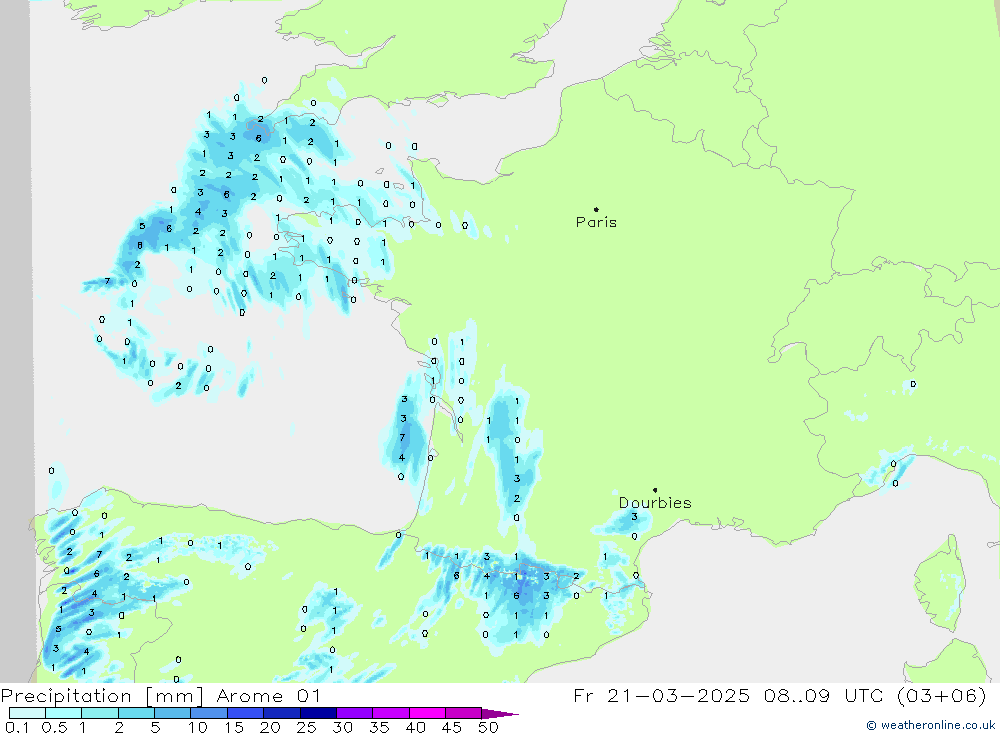Click the 'Precipitation [mm]' title text

pos(102,696)
